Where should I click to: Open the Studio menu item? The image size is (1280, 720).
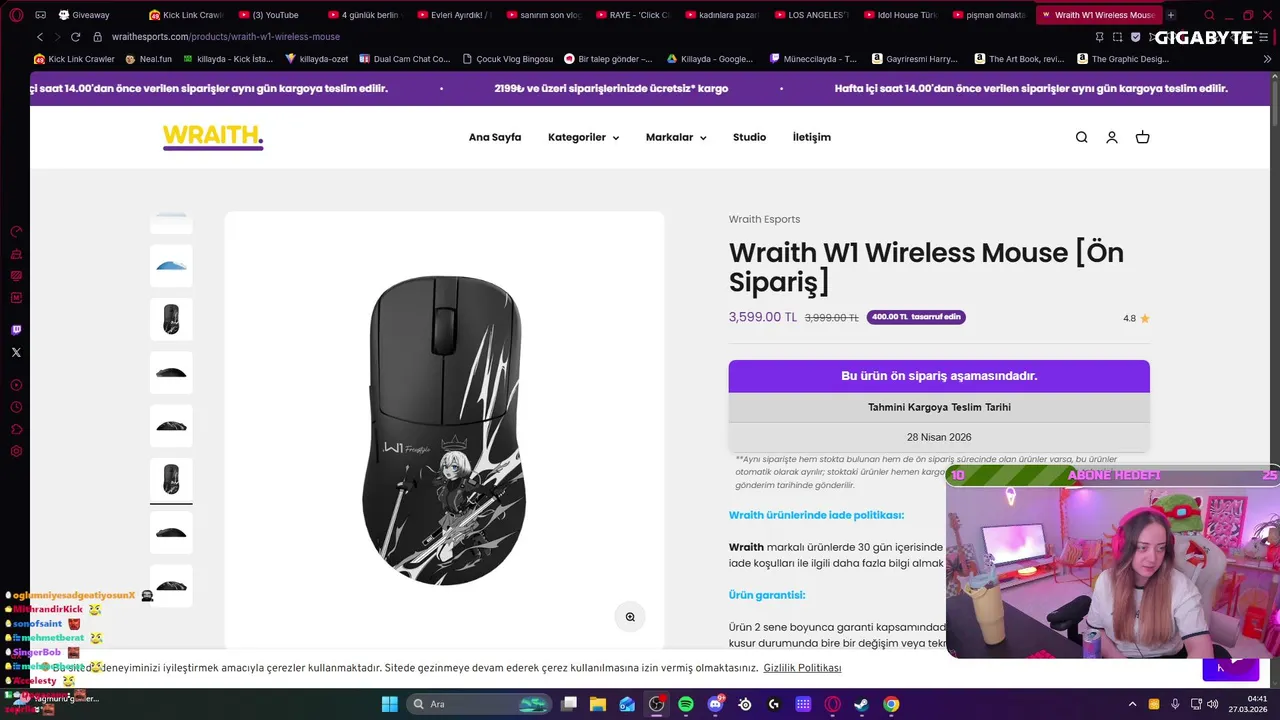pos(749,138)
